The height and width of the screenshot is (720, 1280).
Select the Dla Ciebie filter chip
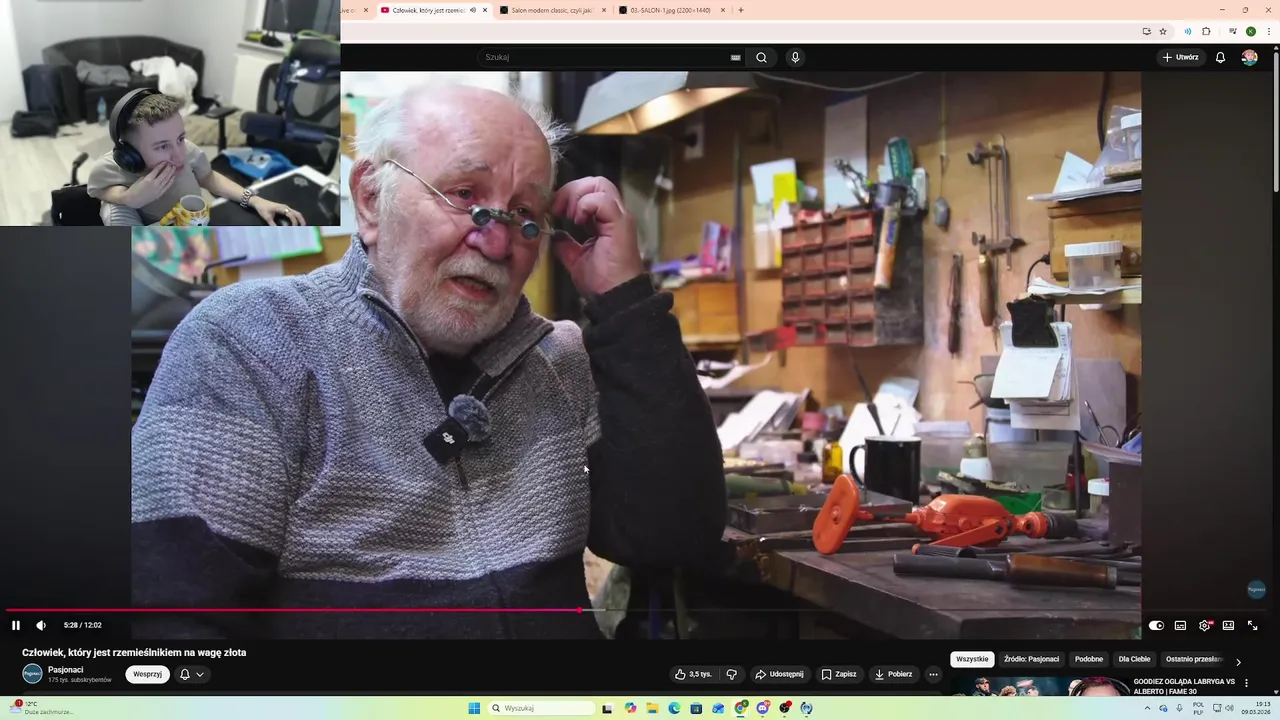pyautogui.click(x=1134, y=659)
